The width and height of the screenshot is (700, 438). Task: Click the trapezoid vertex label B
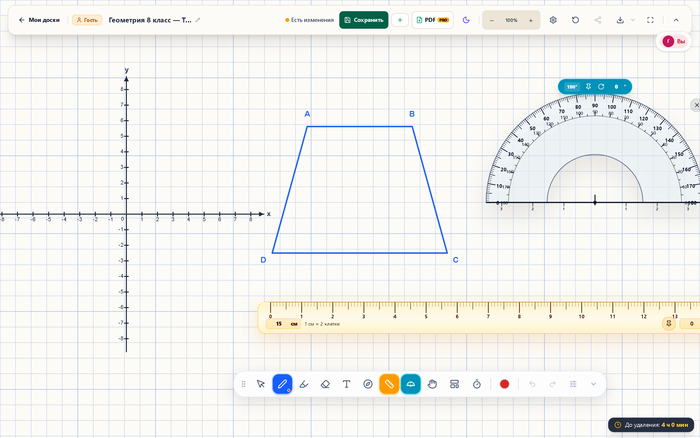click(412, 114)
